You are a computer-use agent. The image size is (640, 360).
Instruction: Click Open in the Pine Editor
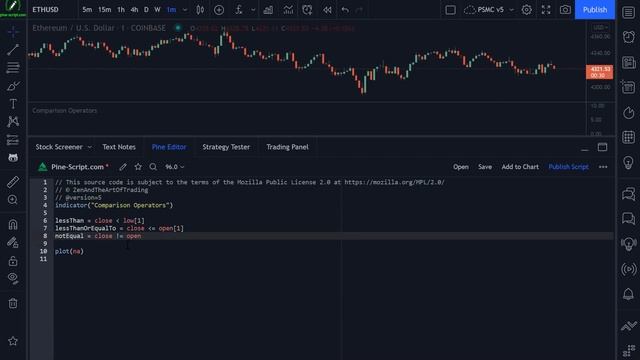(460, 167)
